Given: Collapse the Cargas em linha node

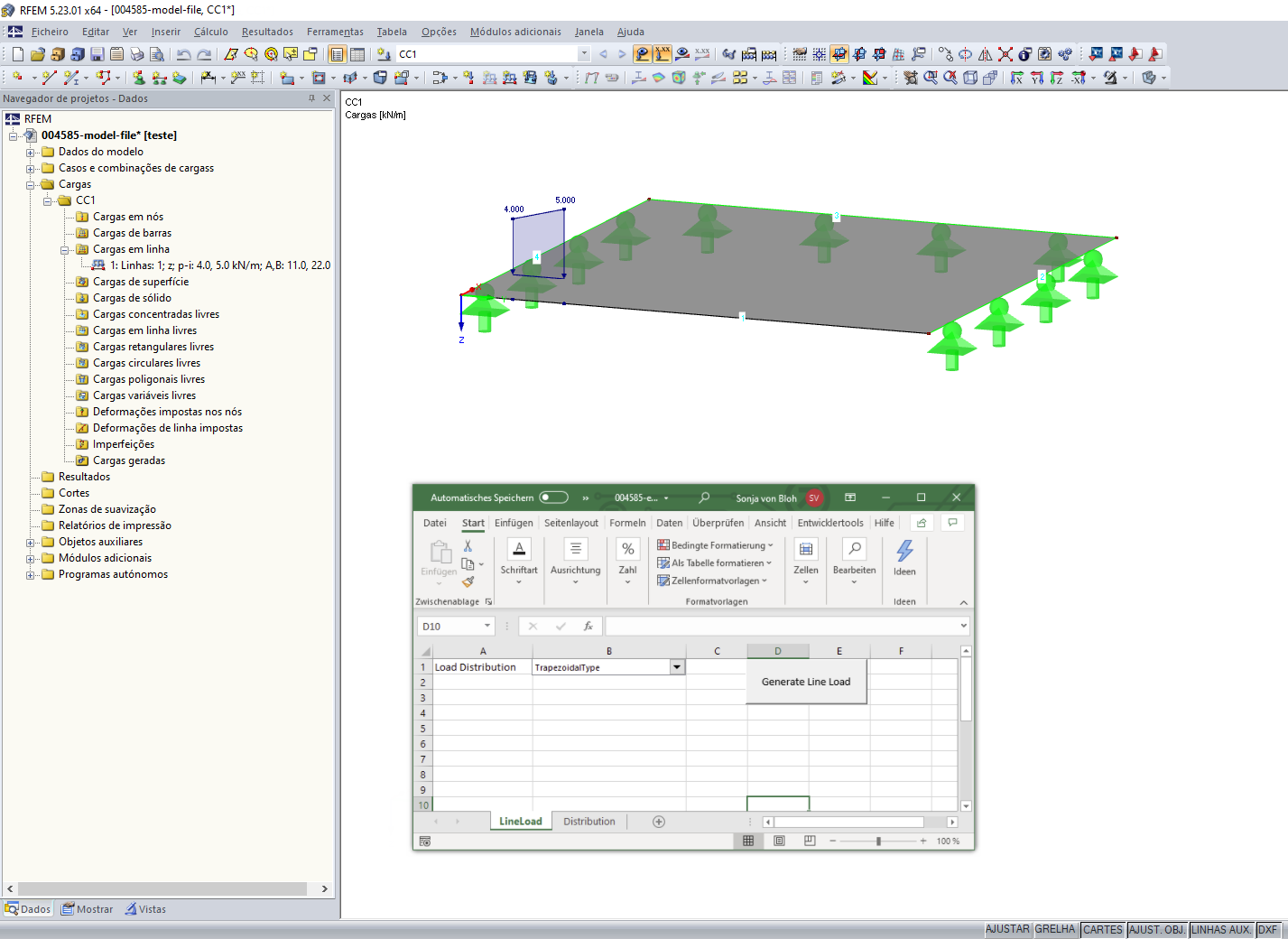Looking at the screenshot, I should pos(64,249).
